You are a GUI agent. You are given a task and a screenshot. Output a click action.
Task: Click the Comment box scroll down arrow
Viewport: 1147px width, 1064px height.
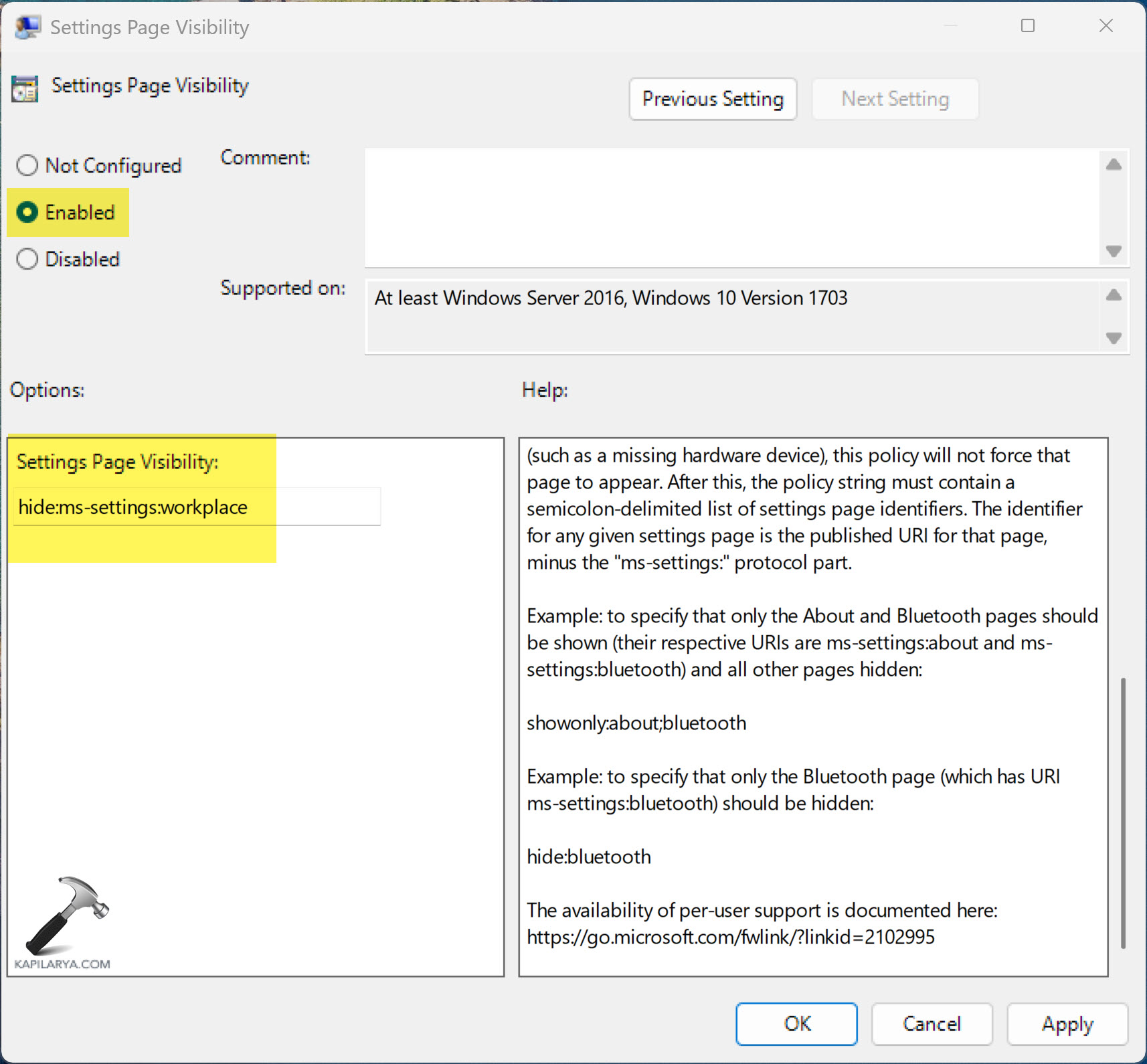click(1113, 251)
